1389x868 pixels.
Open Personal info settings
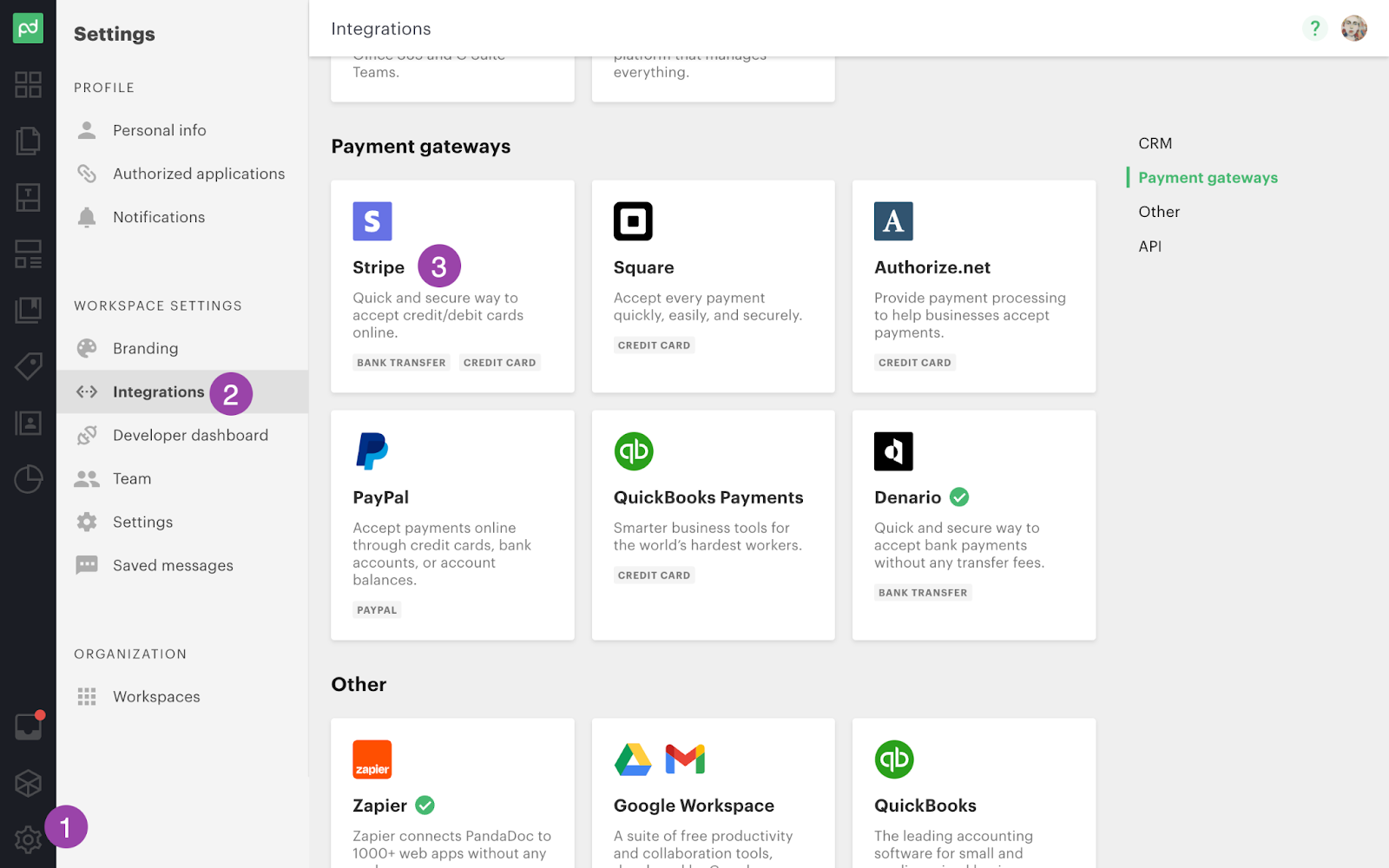point(182,130)
